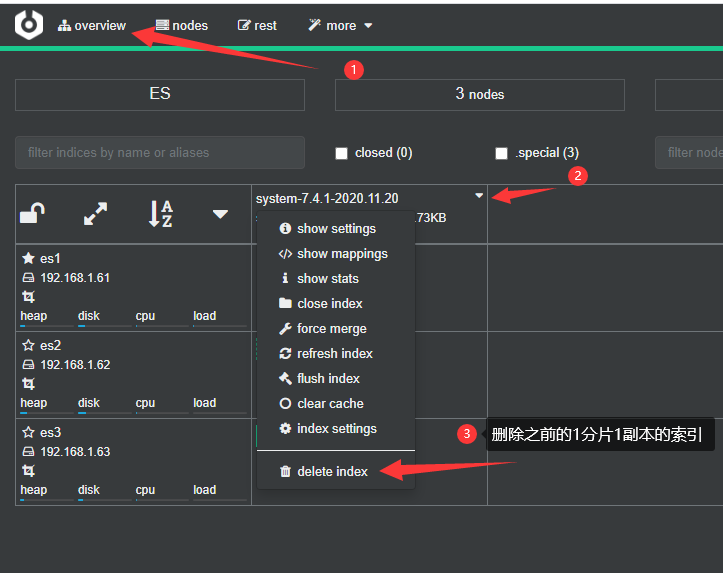This screenshot has width=723, height=573.
Task: Click es1 heap usage bar
Action: coord(47,326)
